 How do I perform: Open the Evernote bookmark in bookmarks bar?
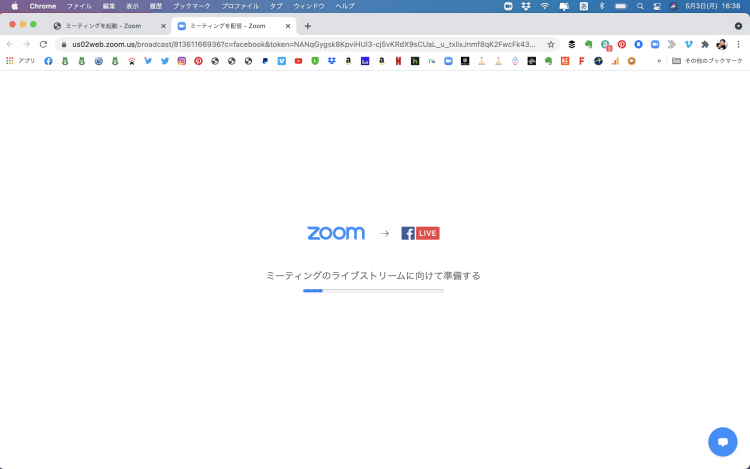tap(548, 61)
